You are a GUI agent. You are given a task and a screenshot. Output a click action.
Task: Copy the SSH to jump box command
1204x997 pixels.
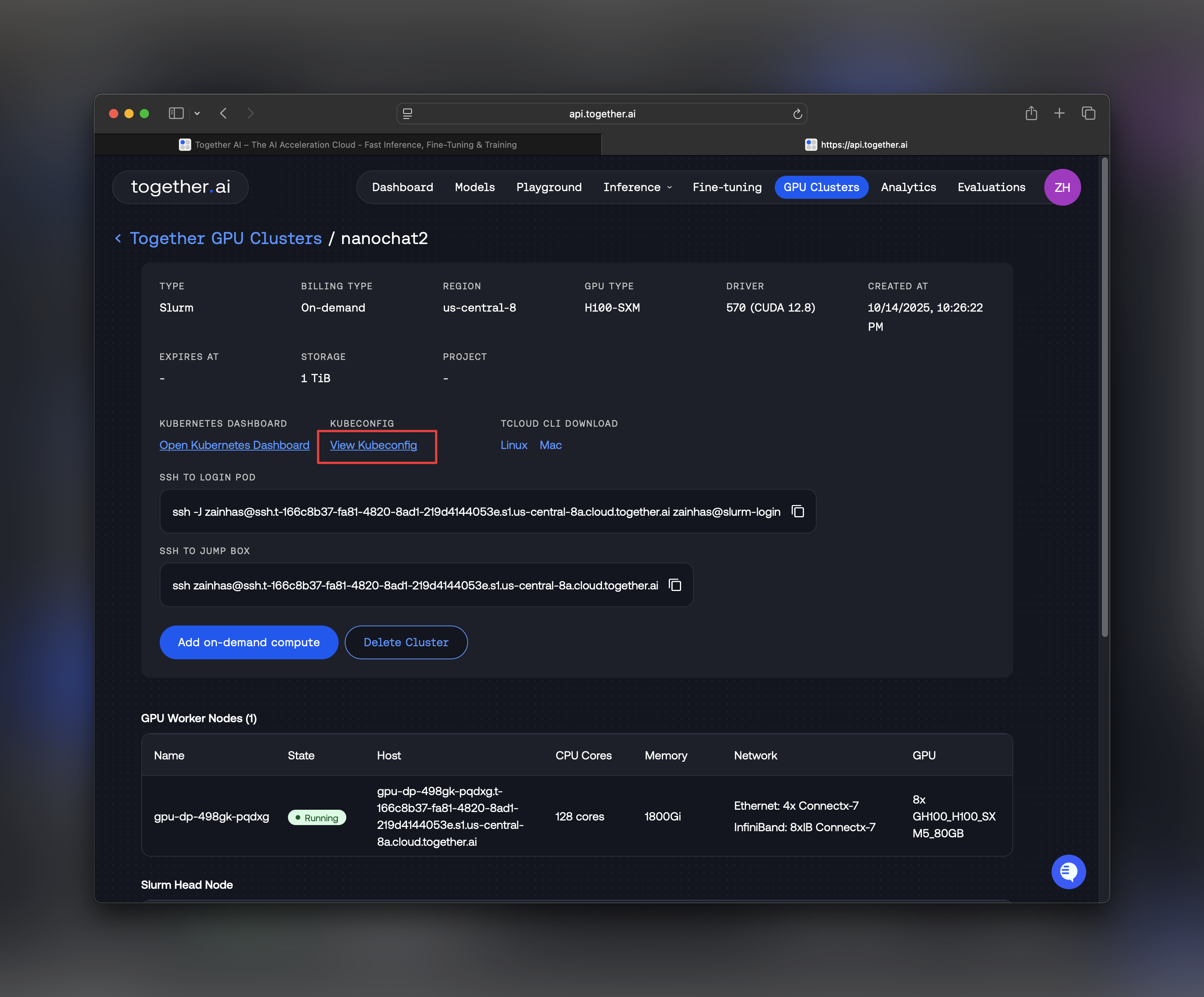click(675, 584)
